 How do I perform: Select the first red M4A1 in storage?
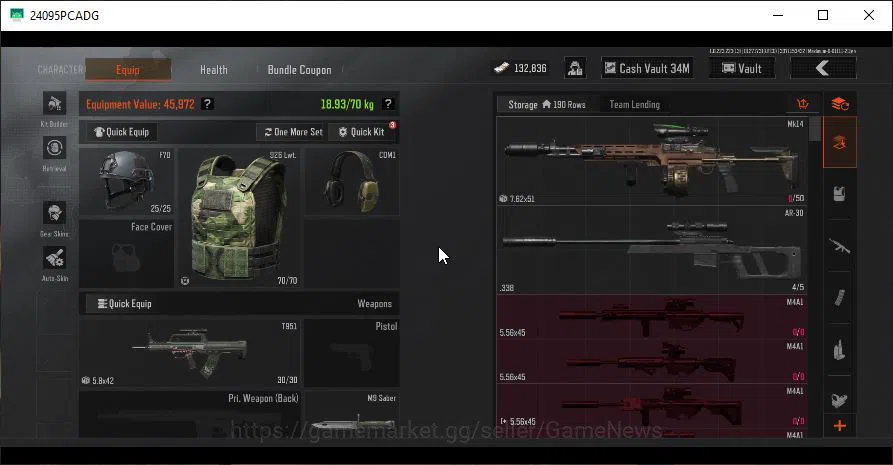(x=652, y=317)
